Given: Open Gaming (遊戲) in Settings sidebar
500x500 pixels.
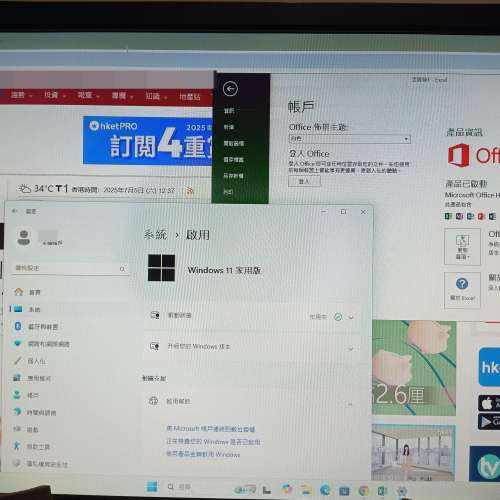Looking at the screenshot, I should (x=26, y=429).
